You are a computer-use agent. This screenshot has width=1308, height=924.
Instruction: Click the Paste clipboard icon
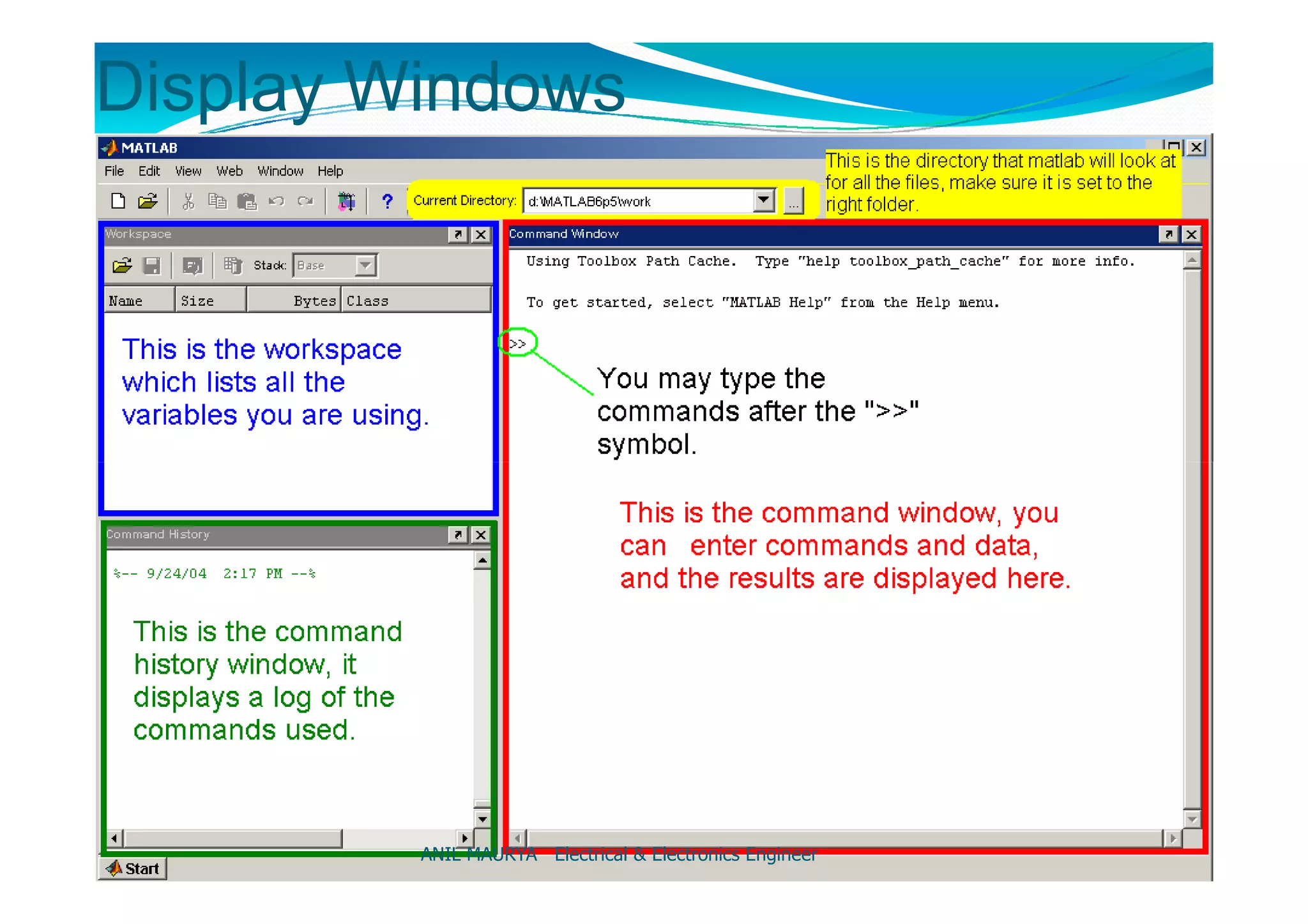tap(247, 202)
